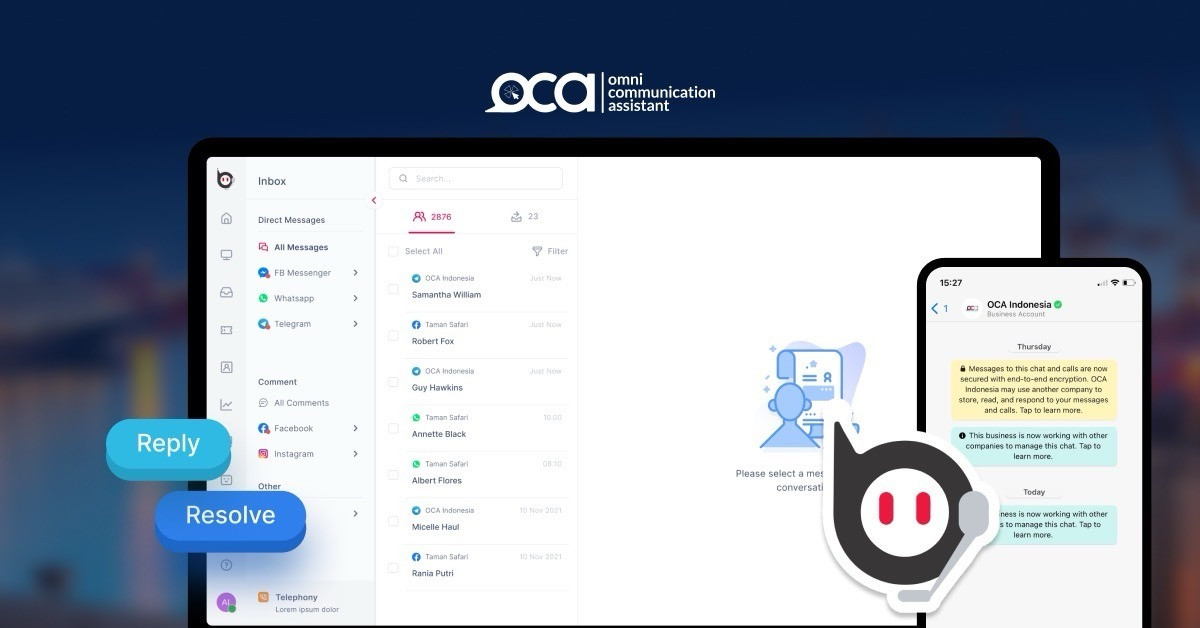Click the help question mark icon

226,565
